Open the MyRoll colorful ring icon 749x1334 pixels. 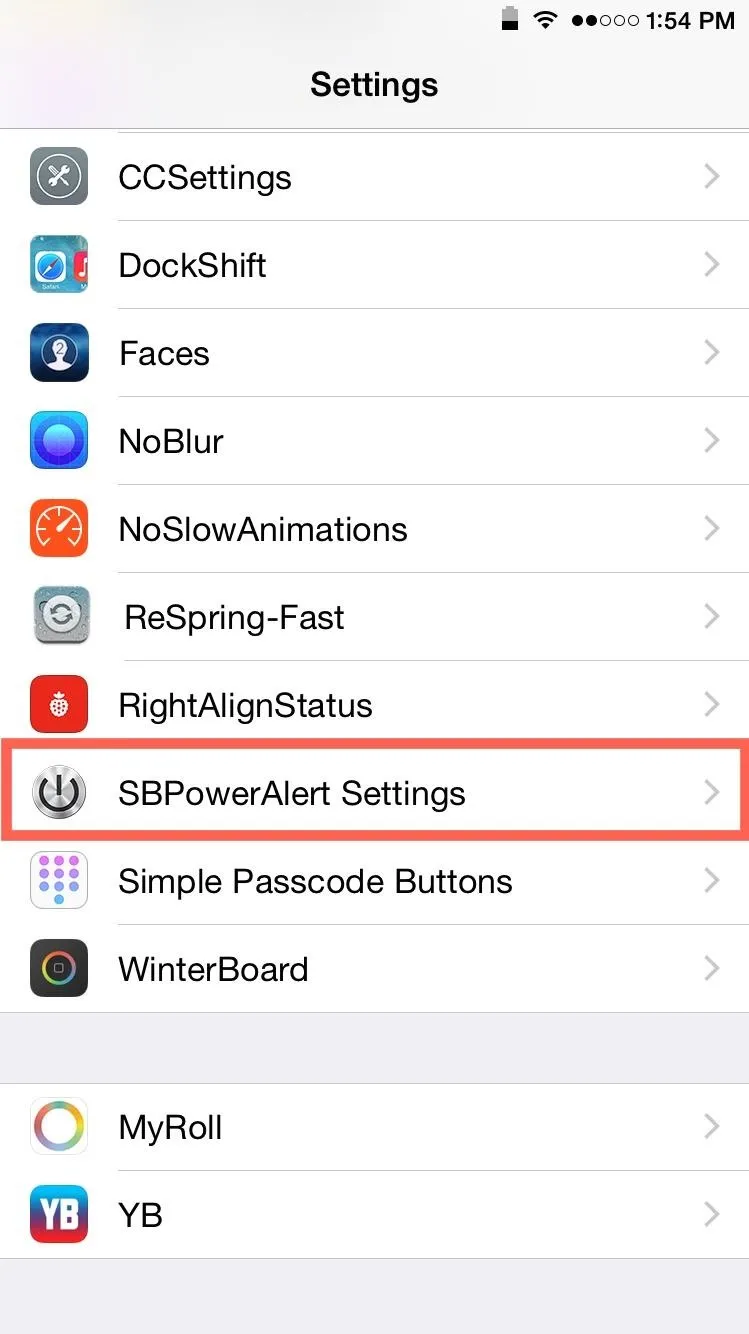pyautogui.click(x=59, y=1127)
